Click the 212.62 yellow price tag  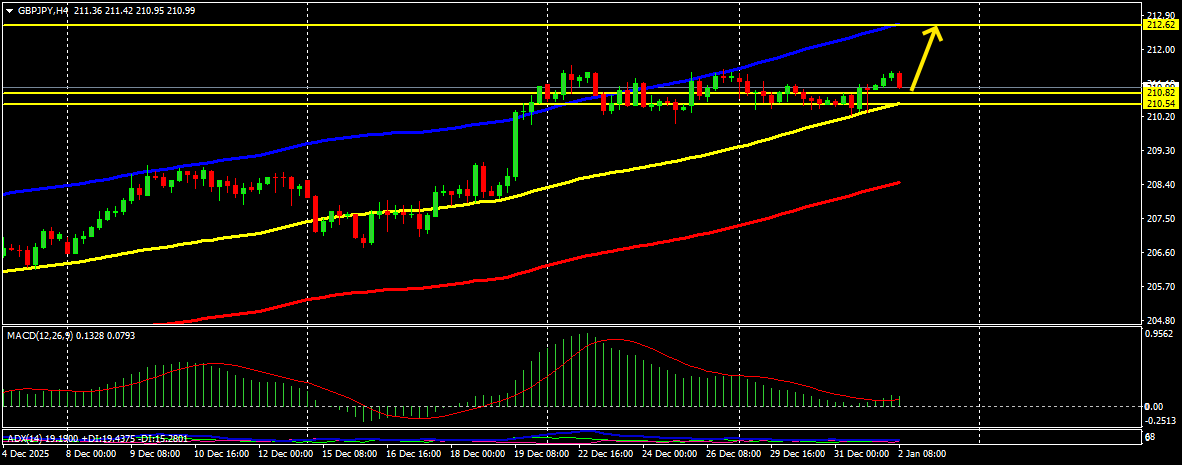[1159, 25]
